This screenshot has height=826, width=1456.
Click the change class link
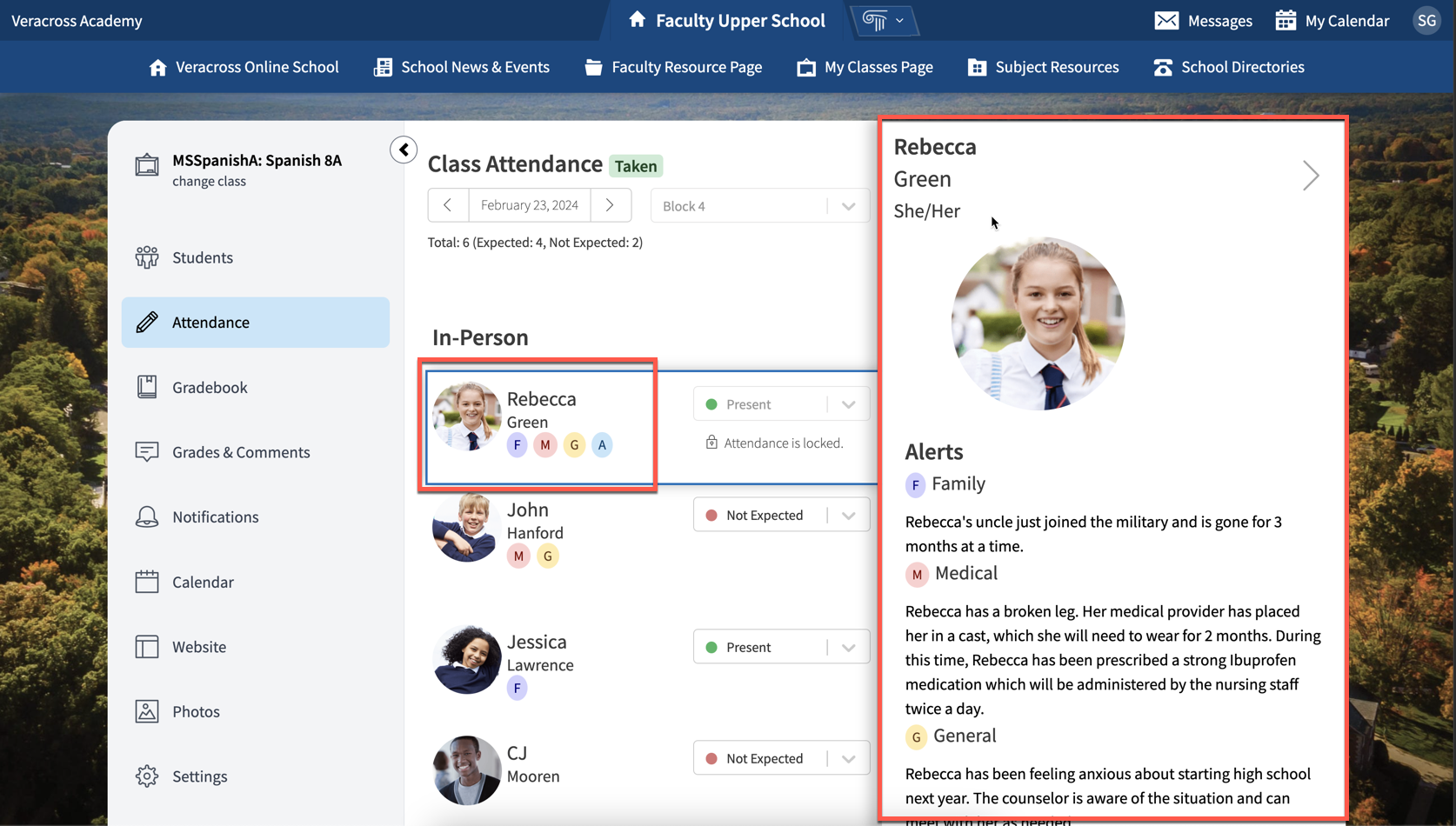coord(210,182)
